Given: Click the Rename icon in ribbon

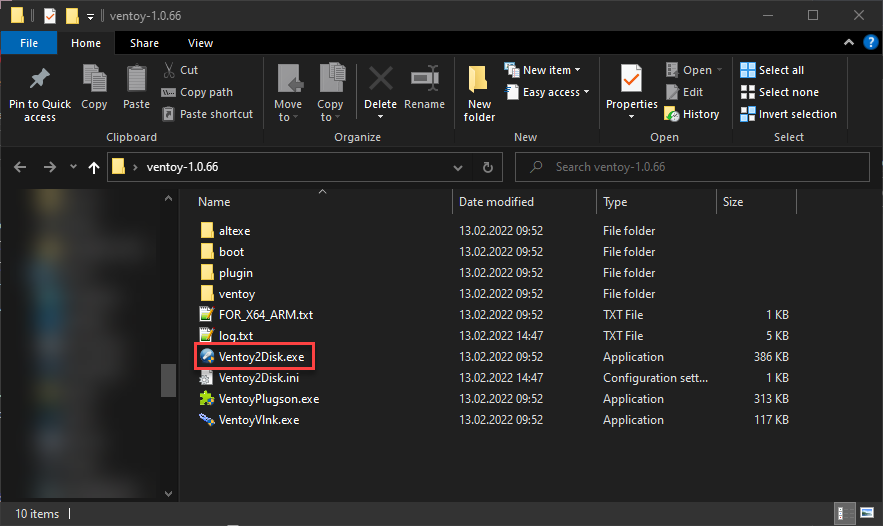Looking at the screenshot, I should point(425,79).
